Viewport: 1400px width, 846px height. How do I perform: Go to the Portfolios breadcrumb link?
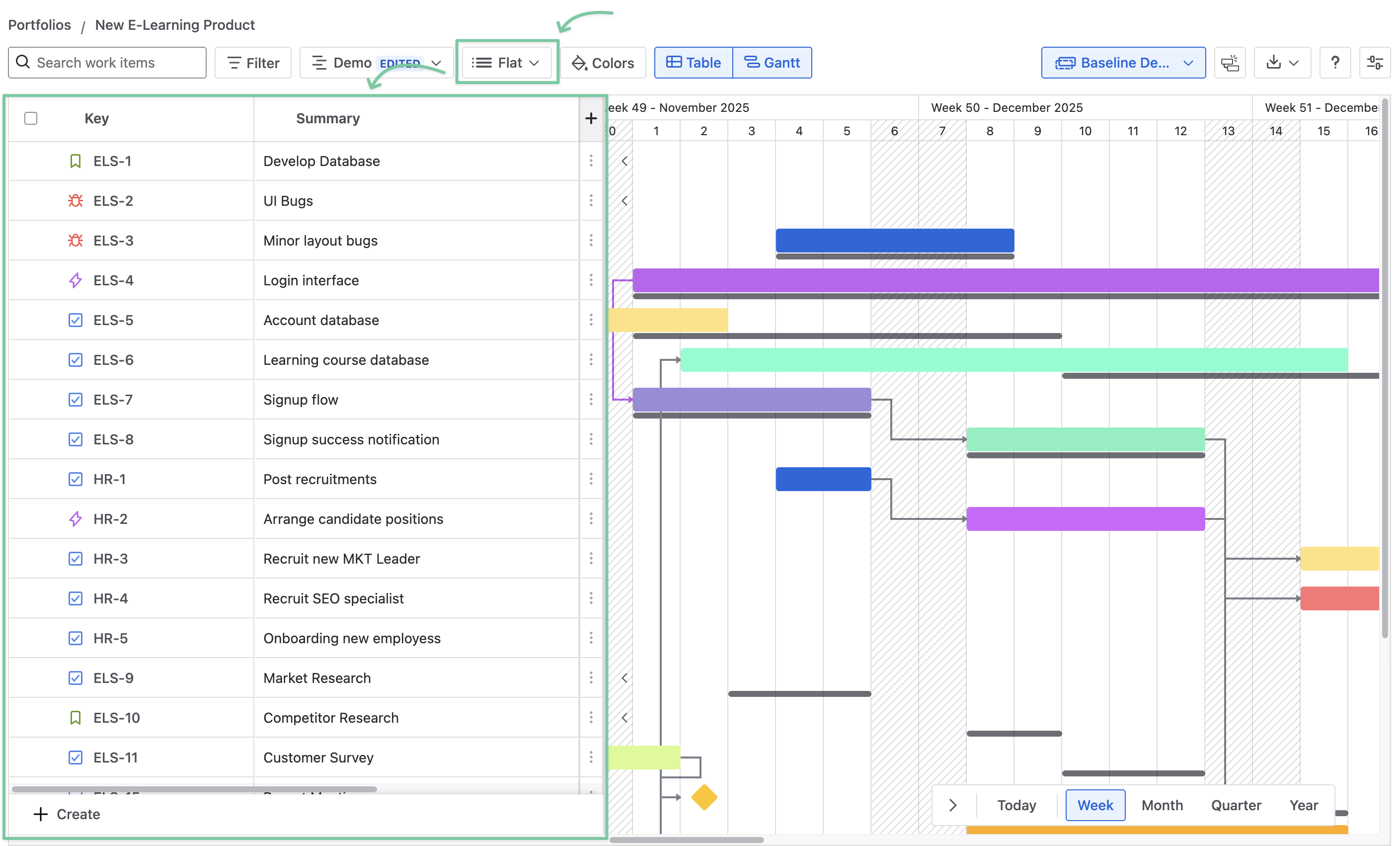pos(39,25)
